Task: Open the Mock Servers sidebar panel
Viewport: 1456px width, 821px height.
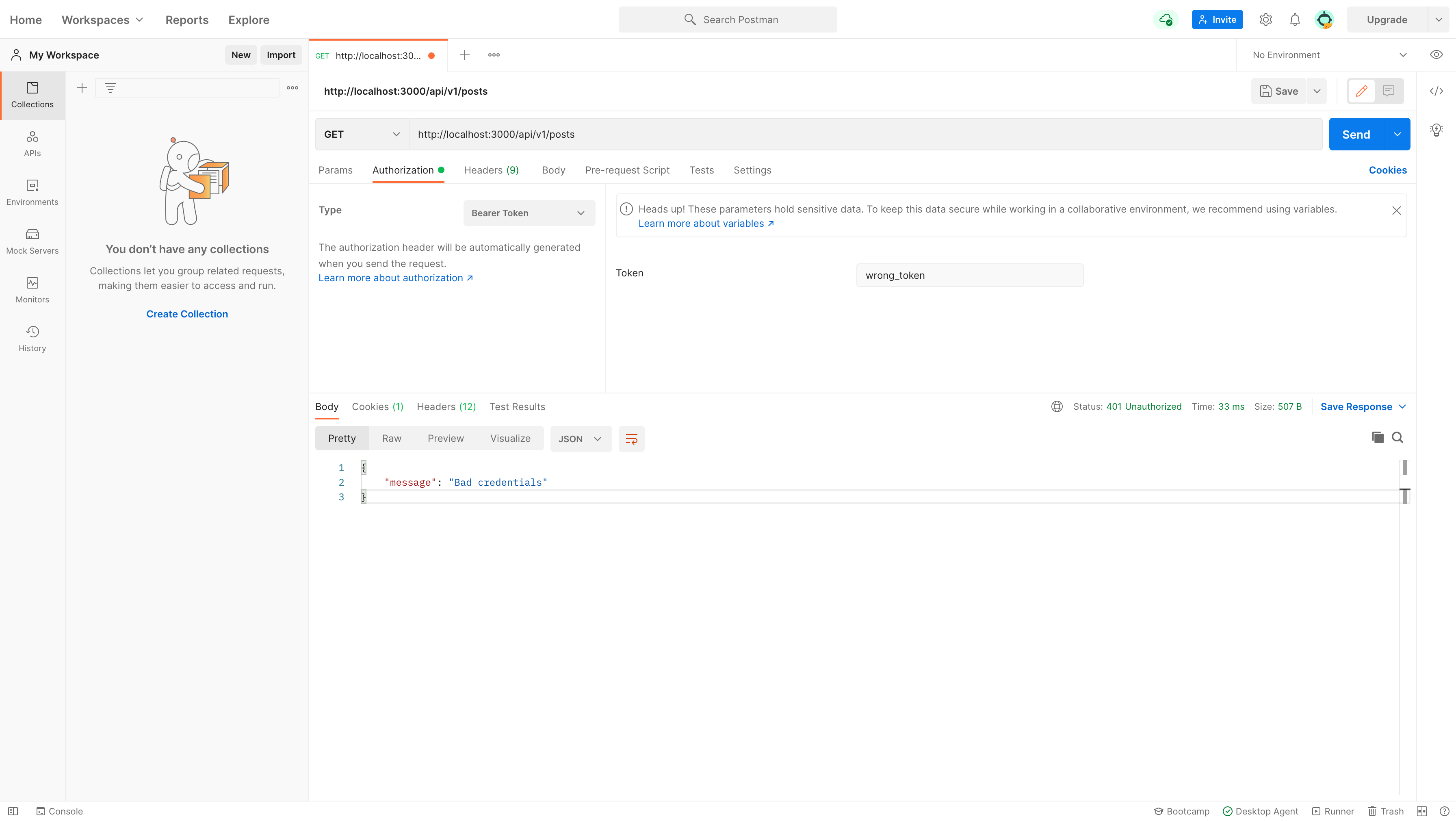Action: click(32, 241)
